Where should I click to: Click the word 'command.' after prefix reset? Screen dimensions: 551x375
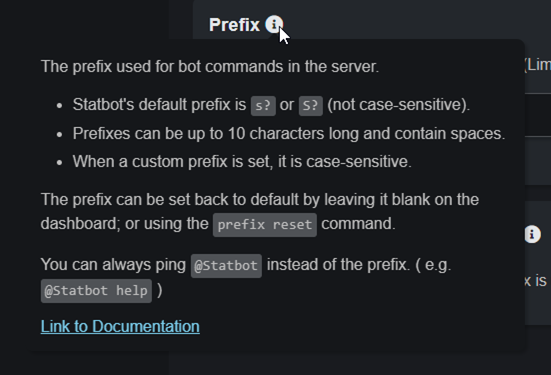pos(358,224)
